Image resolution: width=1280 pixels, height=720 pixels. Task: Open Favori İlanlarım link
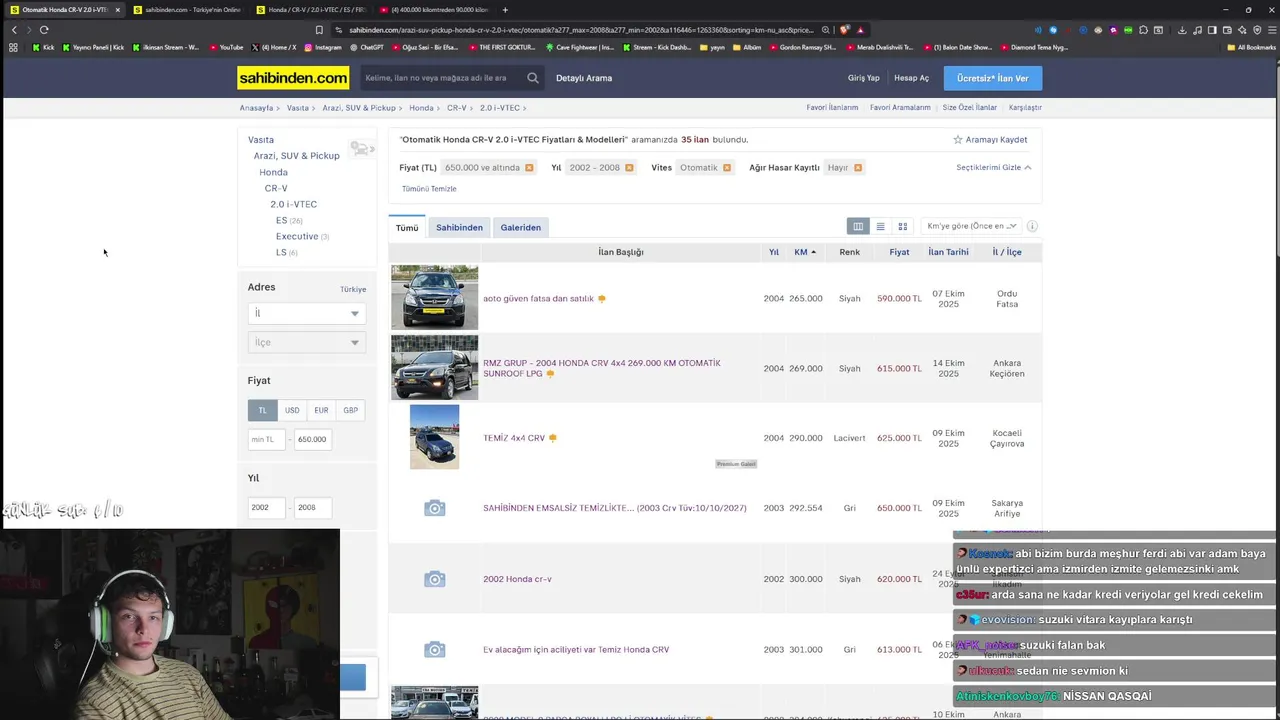pos(832,107)
